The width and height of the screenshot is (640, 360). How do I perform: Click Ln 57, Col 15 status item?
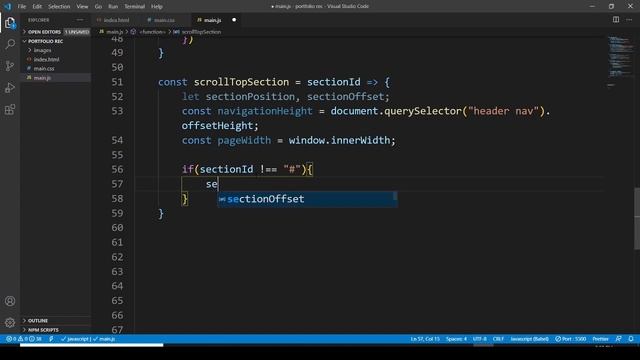point(425,339)
